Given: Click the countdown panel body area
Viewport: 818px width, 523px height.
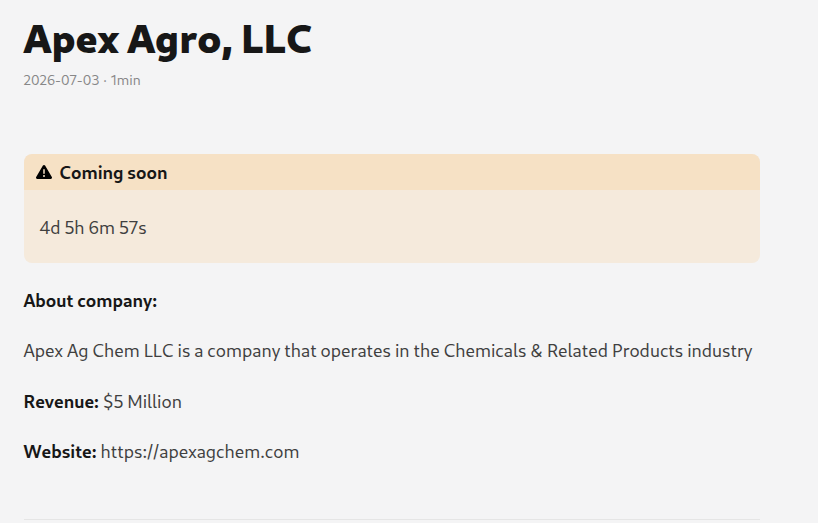Looking at the screenshot, I should coord(392,226).
